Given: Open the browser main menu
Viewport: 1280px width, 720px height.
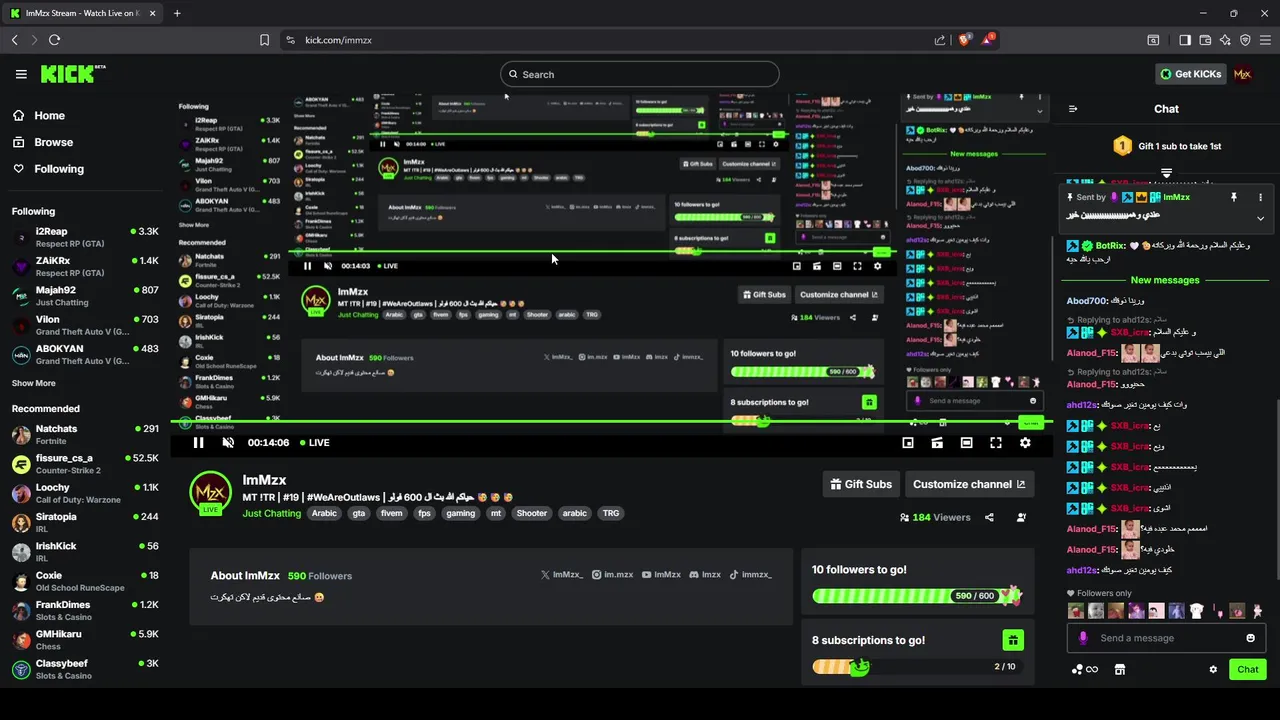Looking at the screenshot, I should [1265, 40].
